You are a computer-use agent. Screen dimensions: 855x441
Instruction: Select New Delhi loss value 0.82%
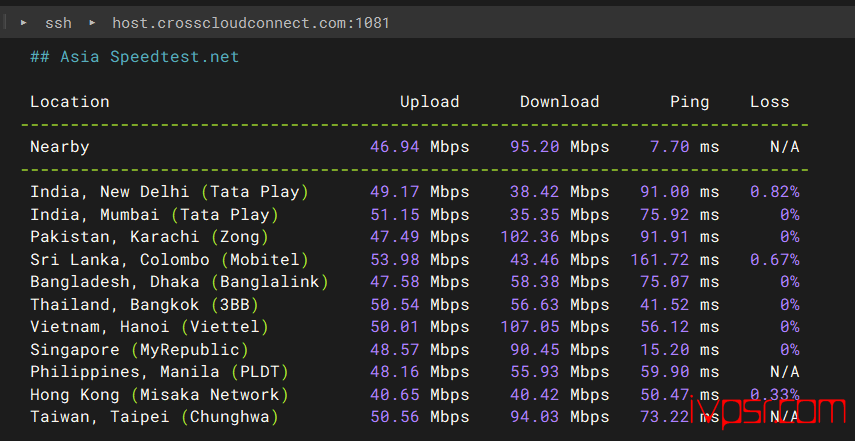(x=775, y=192)
